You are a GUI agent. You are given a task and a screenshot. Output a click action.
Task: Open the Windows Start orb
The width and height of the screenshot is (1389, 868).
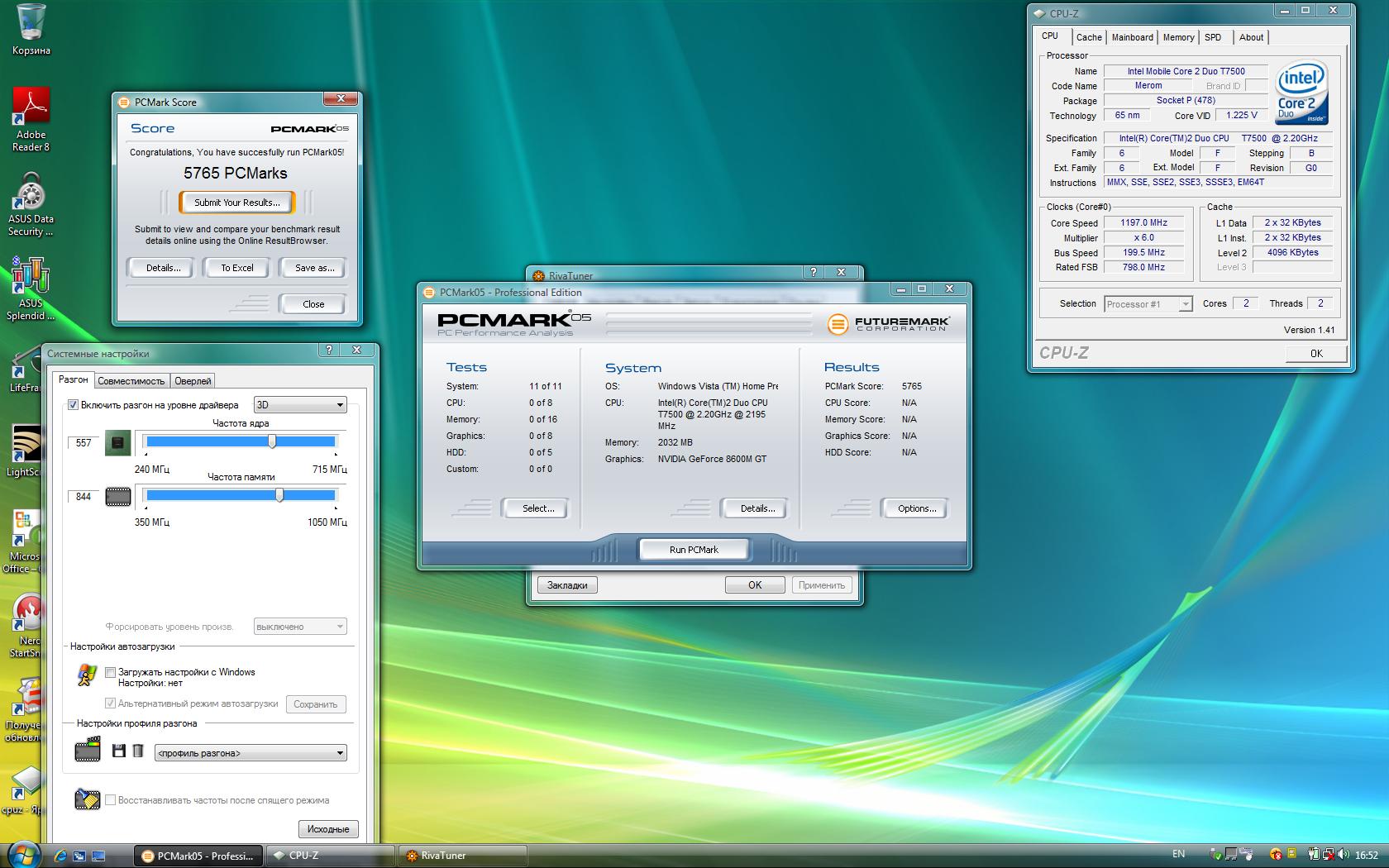(x=22, y=854)
